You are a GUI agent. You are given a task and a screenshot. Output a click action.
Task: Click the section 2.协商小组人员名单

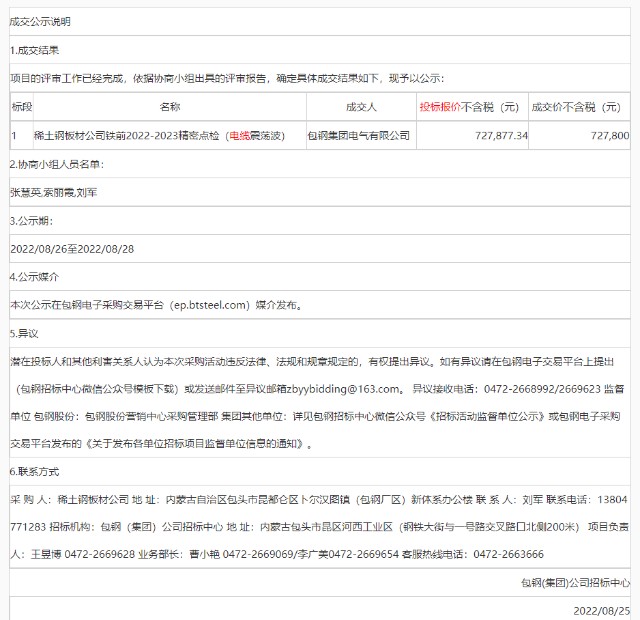tap(57, 164)
